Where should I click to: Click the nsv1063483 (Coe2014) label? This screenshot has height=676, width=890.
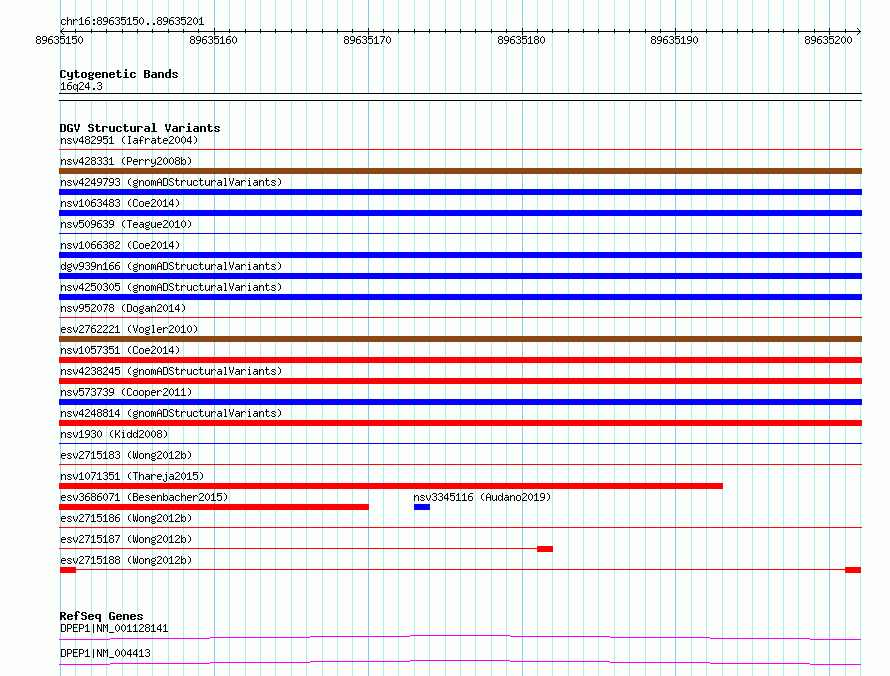coord(120,203)
